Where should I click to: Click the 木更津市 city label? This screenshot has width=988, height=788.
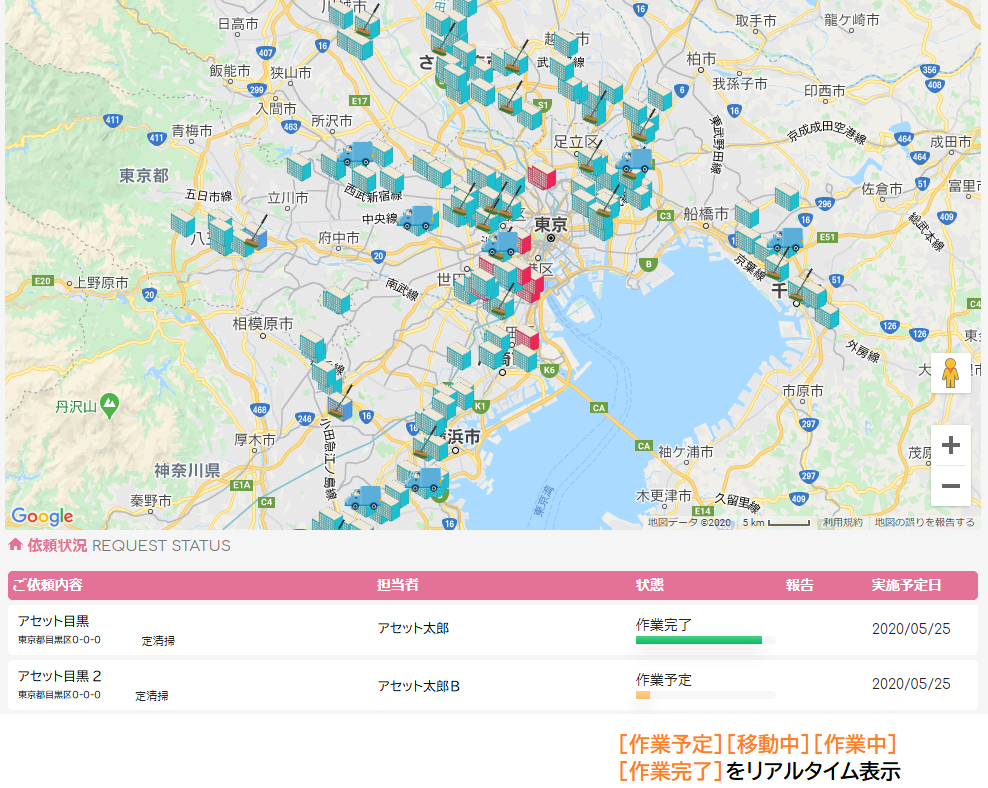[663, 496]
